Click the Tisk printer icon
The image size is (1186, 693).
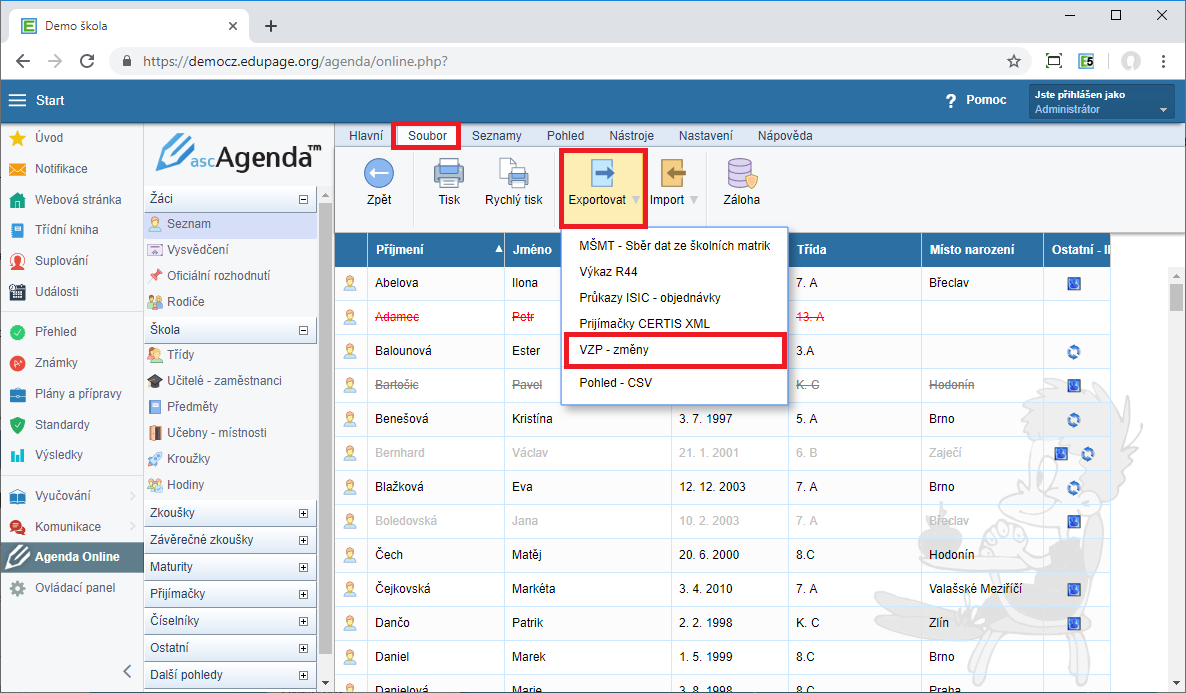(449, 173)
